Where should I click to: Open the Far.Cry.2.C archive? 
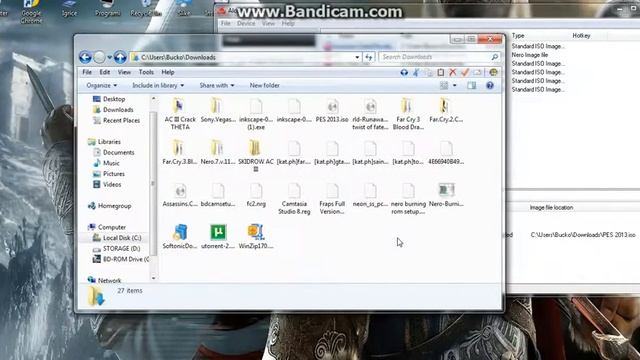(446, 111)
